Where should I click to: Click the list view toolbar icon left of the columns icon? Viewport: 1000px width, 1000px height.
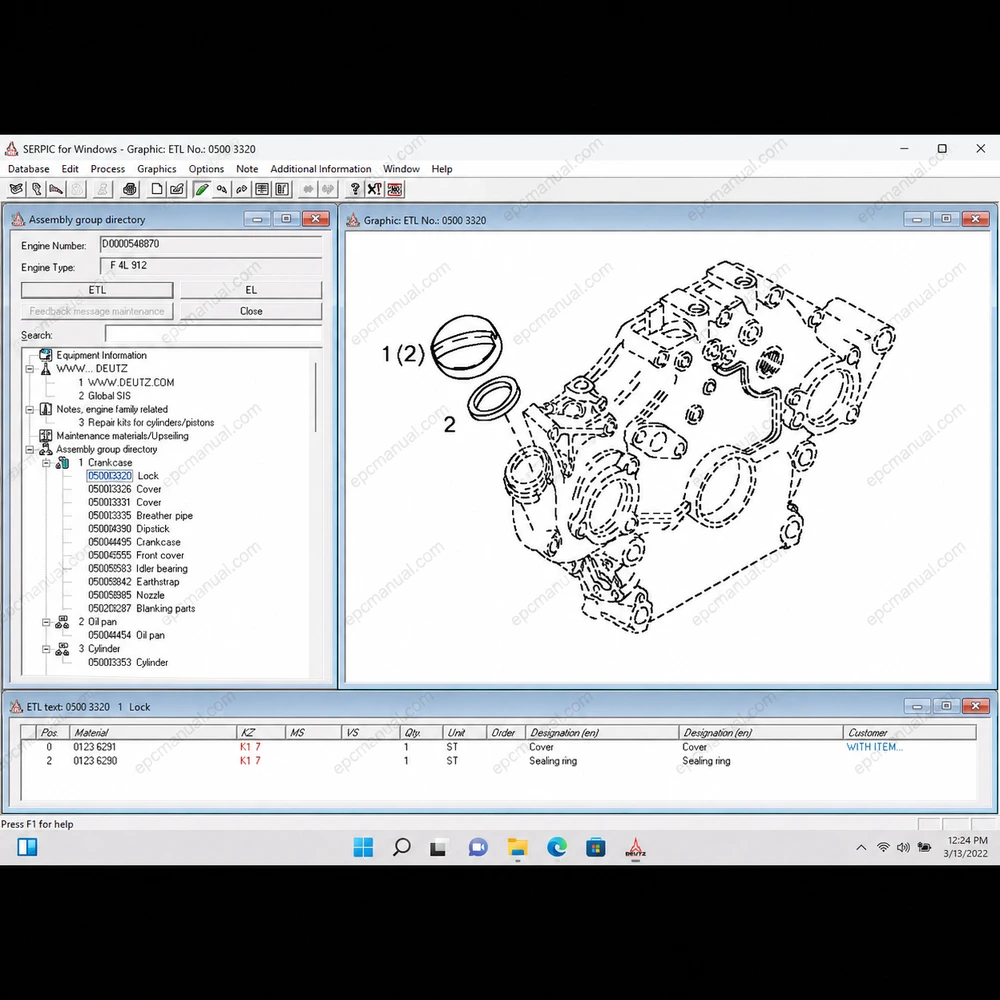261,189
